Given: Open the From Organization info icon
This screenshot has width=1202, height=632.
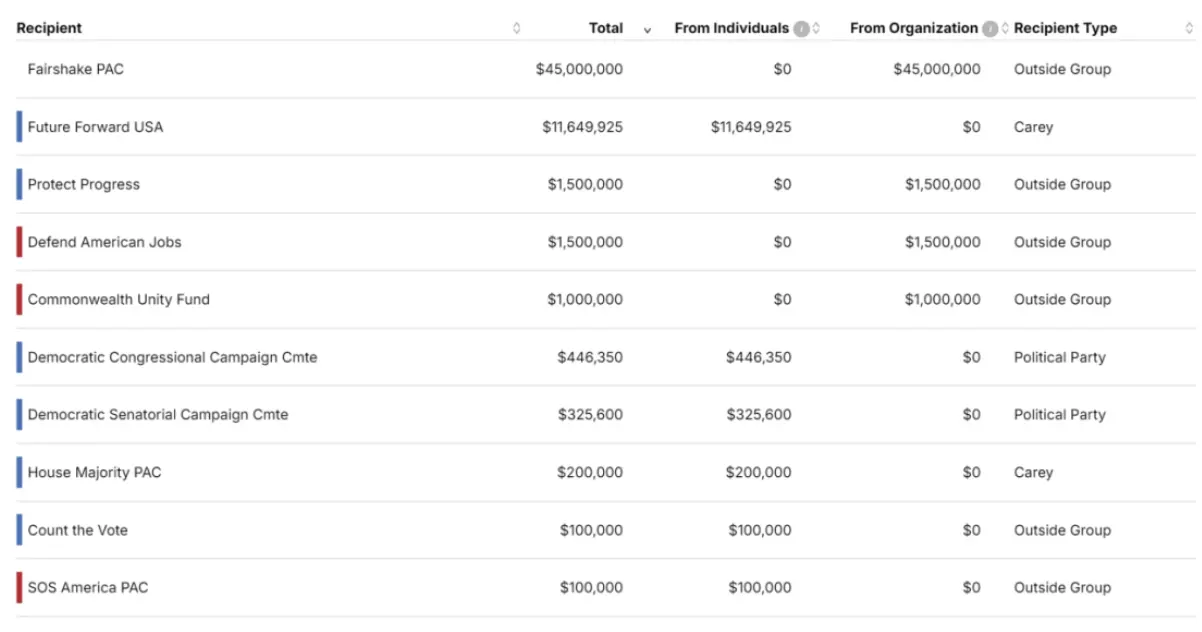Looking at the screenshot, I should click(990, 28).
